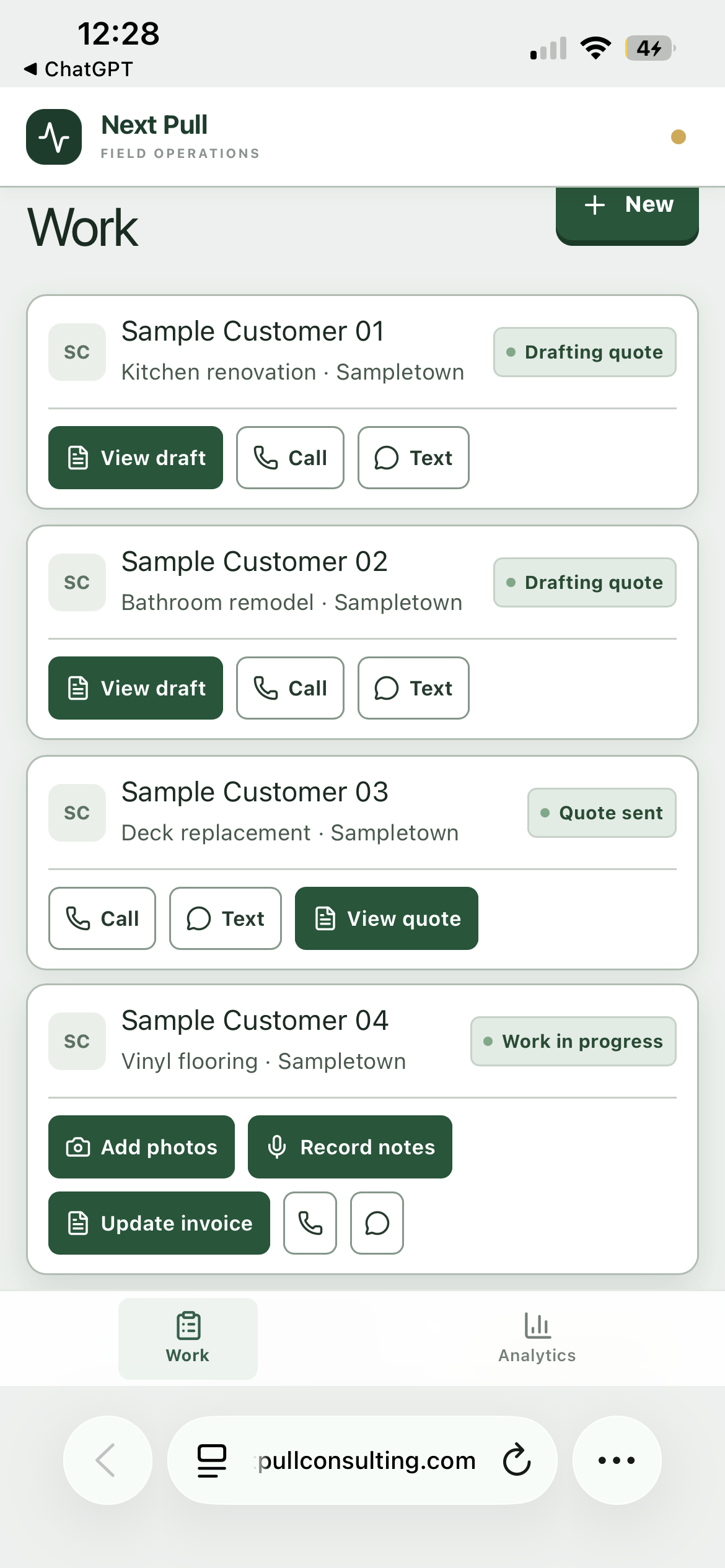
Task: Call Sample Customer 03
Action: click(102, 918)
